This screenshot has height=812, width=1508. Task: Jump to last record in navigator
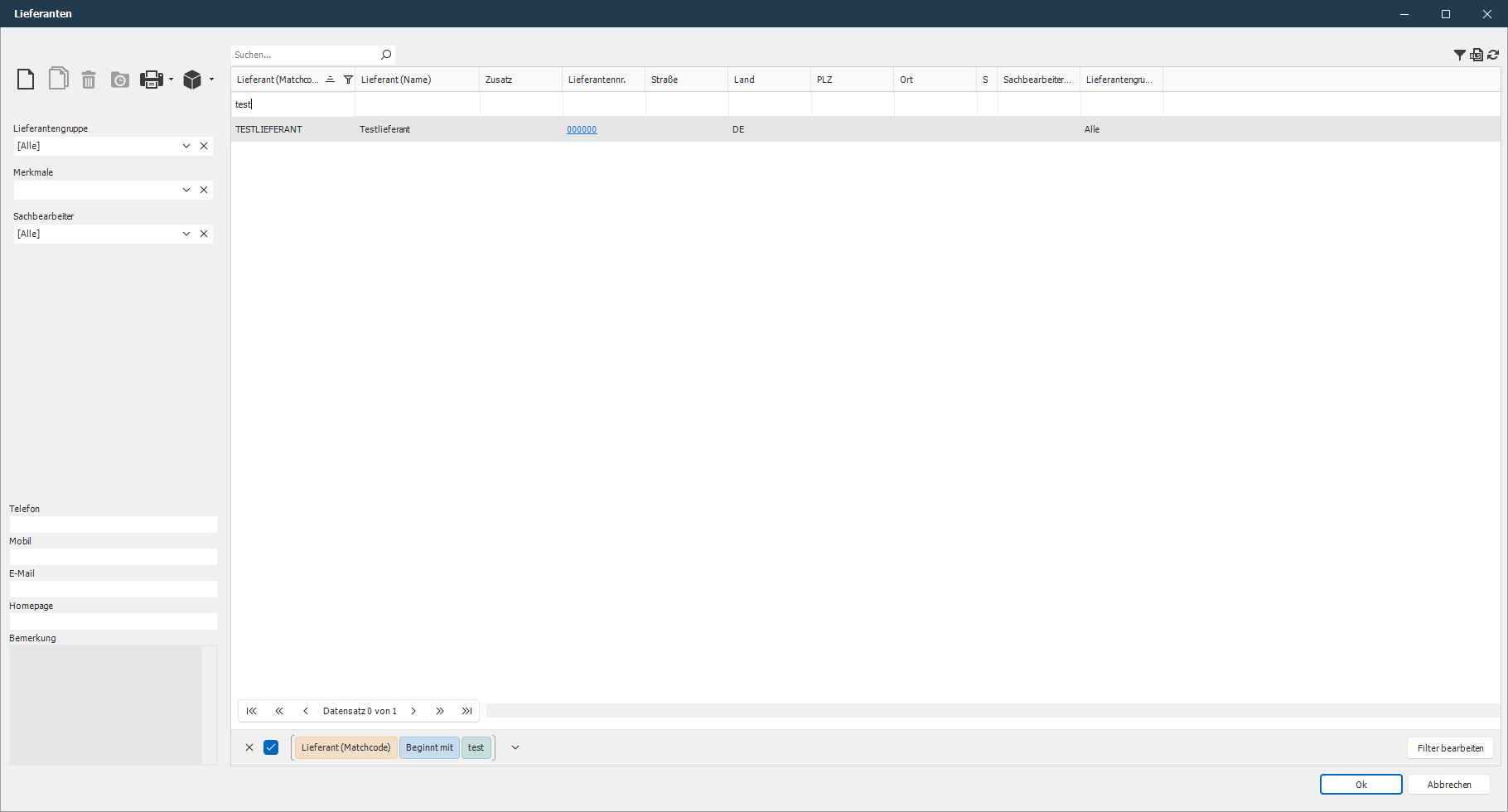click(x=467, y=711)
